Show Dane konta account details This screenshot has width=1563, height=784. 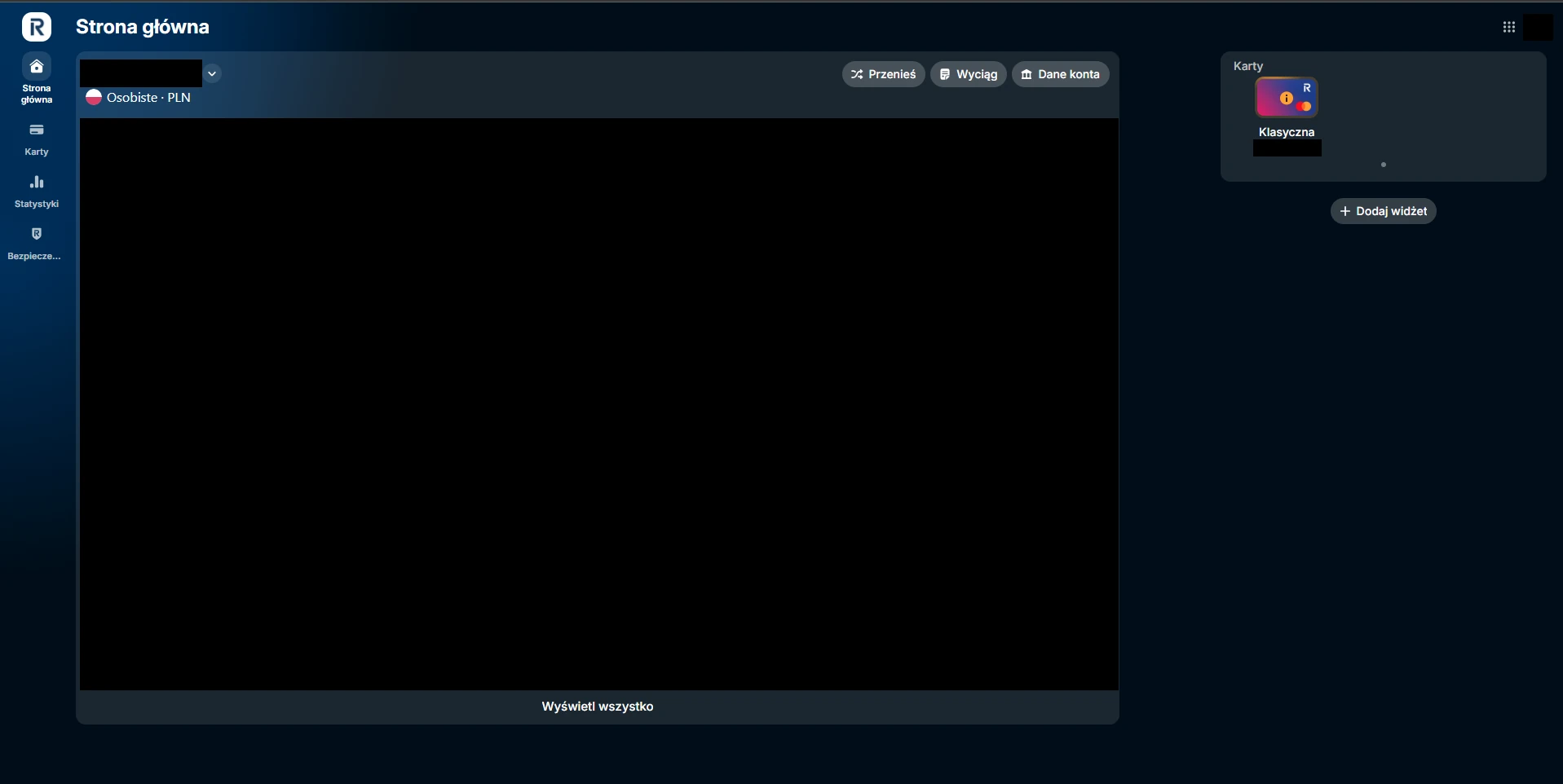tap(1061, 74)
